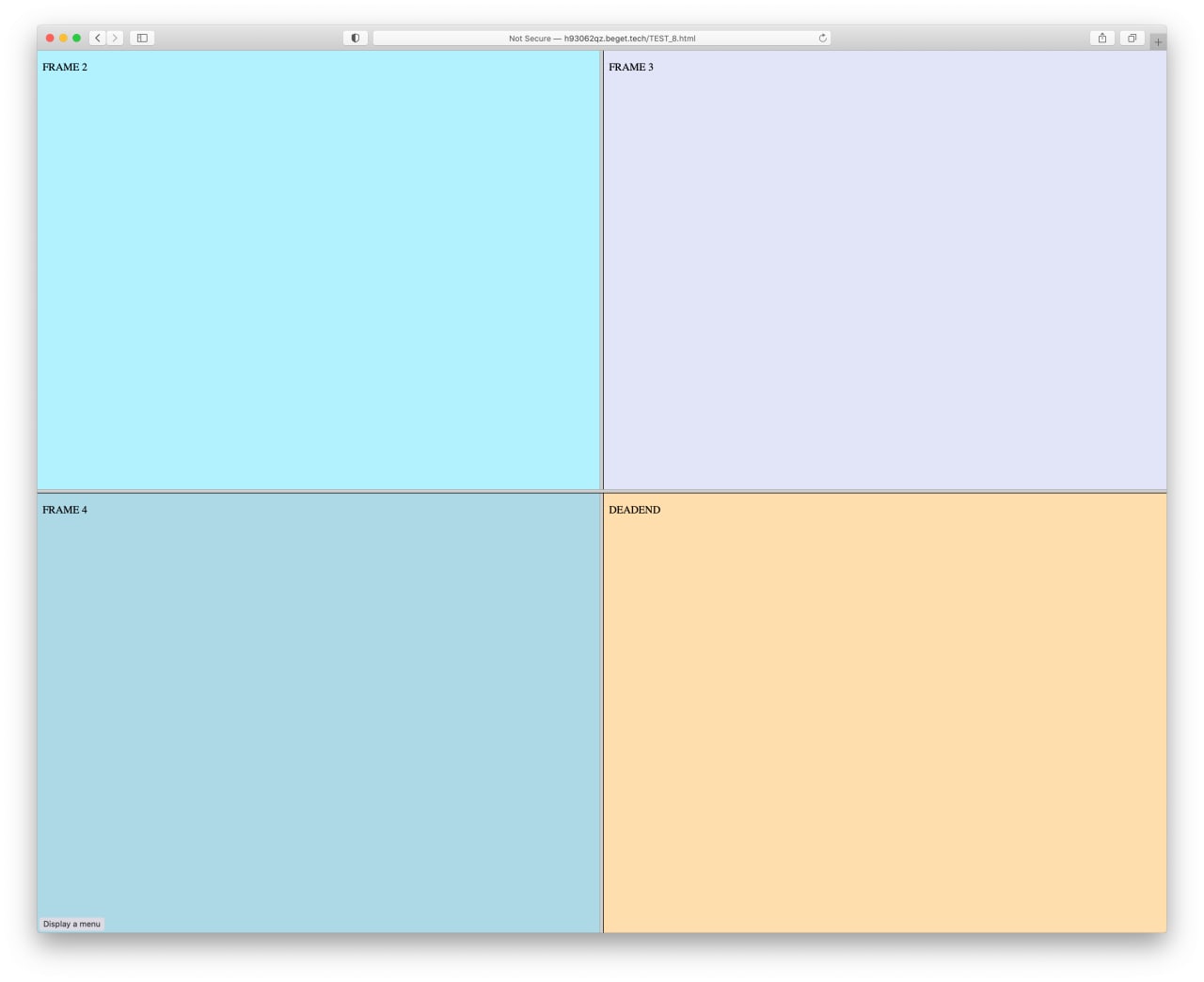Go back to the previous page
The height and width of the screenshot is (982, 1204).
pyautogui.click(x=98, y=38)
